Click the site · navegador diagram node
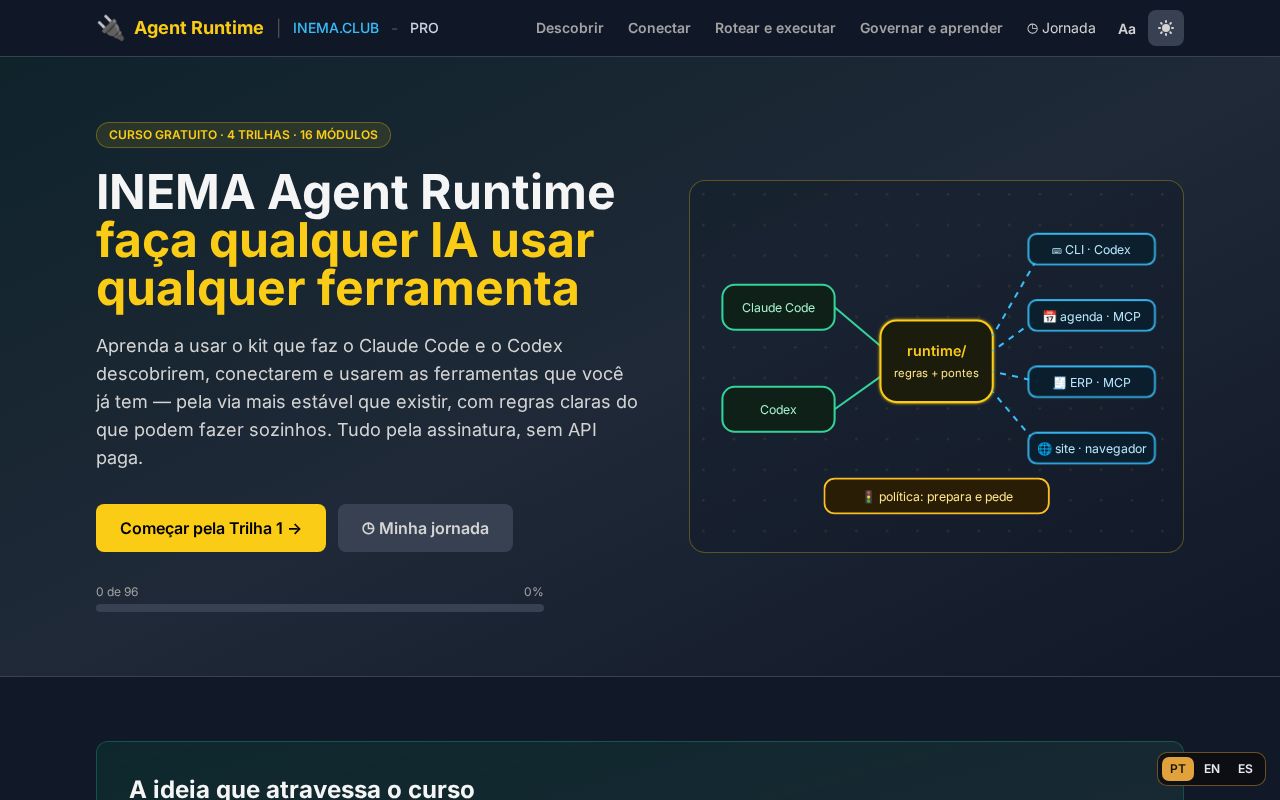The width and height of the screenshot is (1280, 800). tap(1091, 448)
